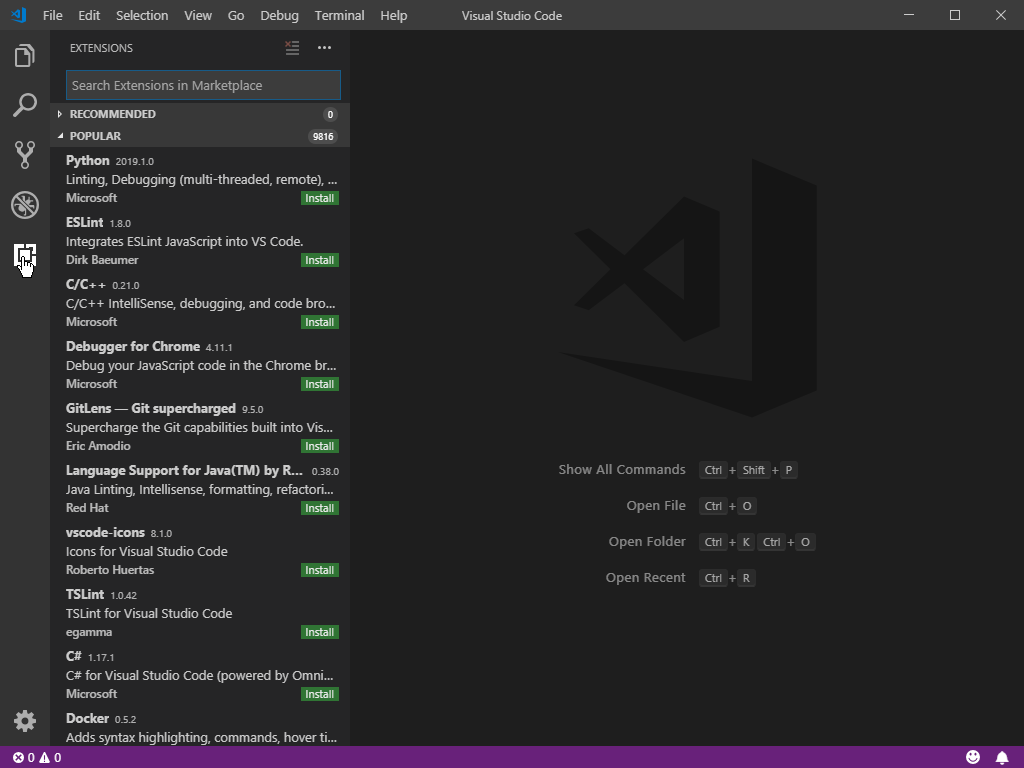Open the Debug view icon
This screenshot has width=1024, height=768.
tap(25, 205)
